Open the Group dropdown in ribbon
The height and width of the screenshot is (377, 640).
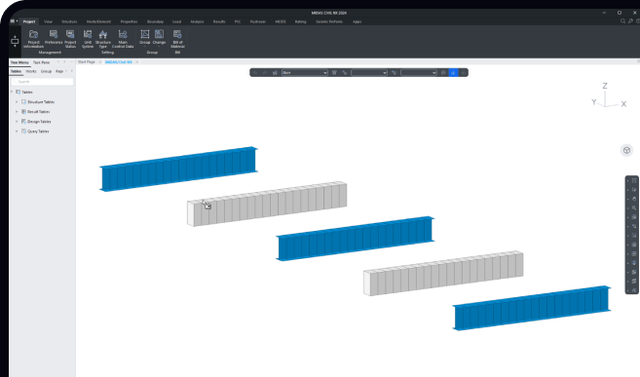pos(145,38)
